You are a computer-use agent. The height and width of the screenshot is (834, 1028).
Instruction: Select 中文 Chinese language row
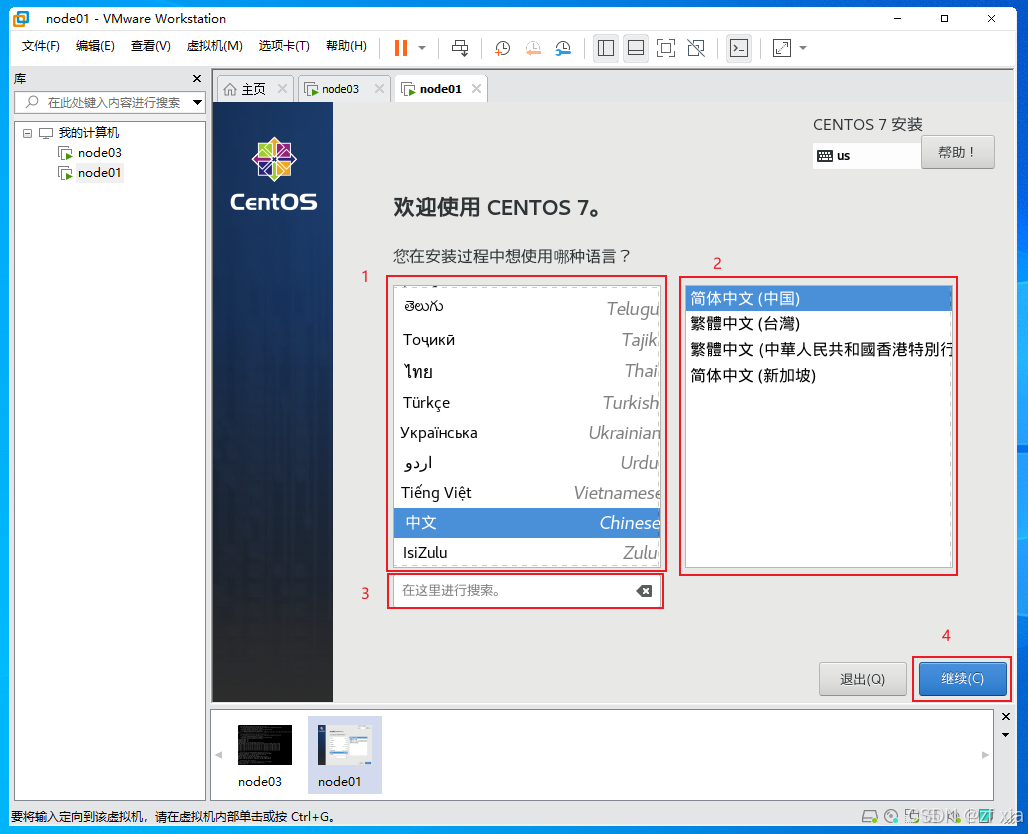[x=527, y=523]
